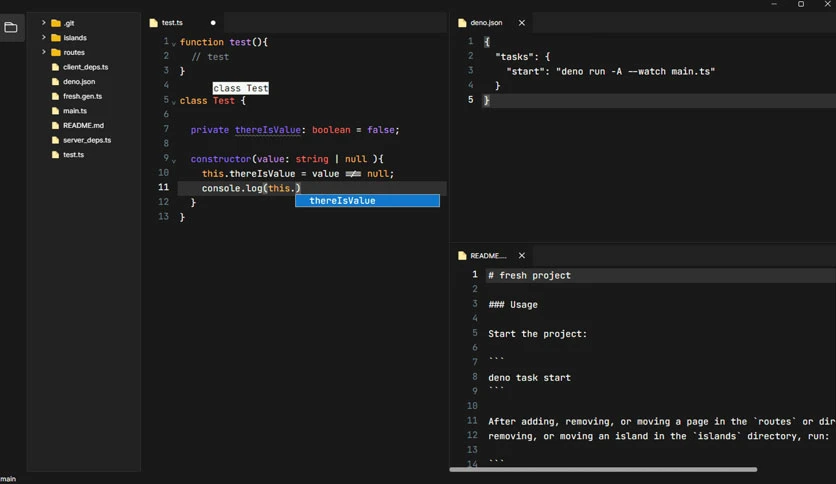Click 'console.log' on line 11

tap(232, 188)
